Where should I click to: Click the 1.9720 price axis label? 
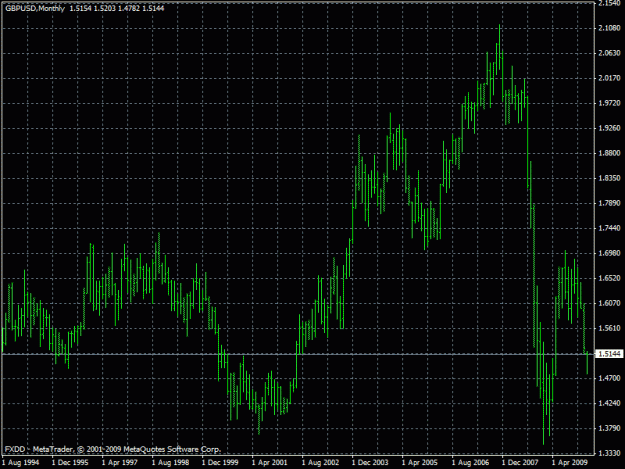(609, 103)
